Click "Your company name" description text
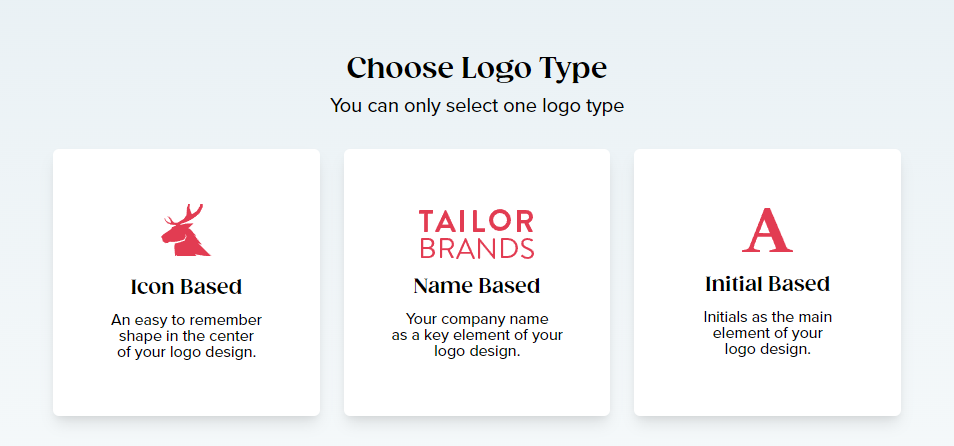954x446 pixels. tap(477, 320)
